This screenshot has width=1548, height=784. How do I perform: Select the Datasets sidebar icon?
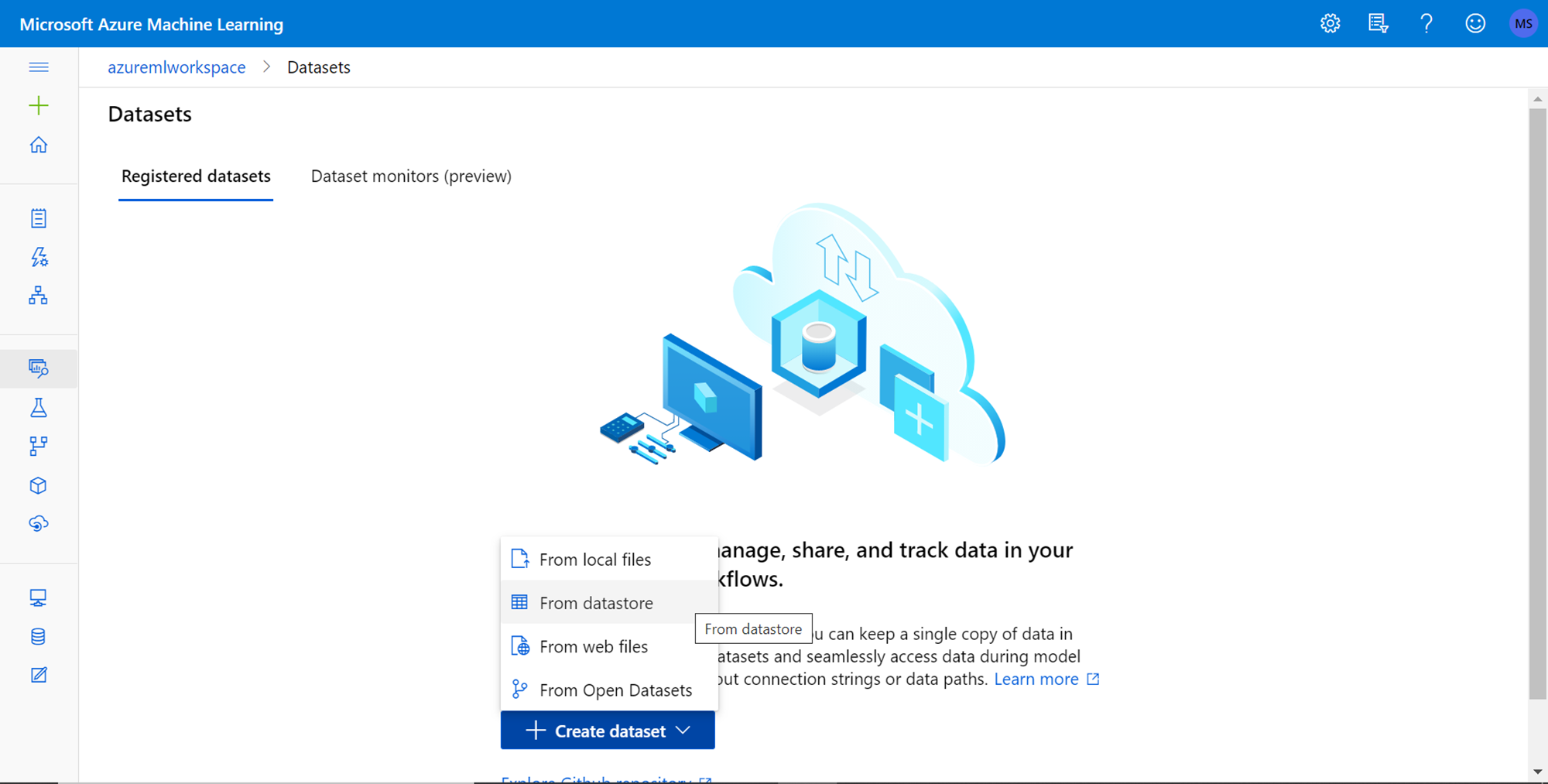(x=39, y=368)
